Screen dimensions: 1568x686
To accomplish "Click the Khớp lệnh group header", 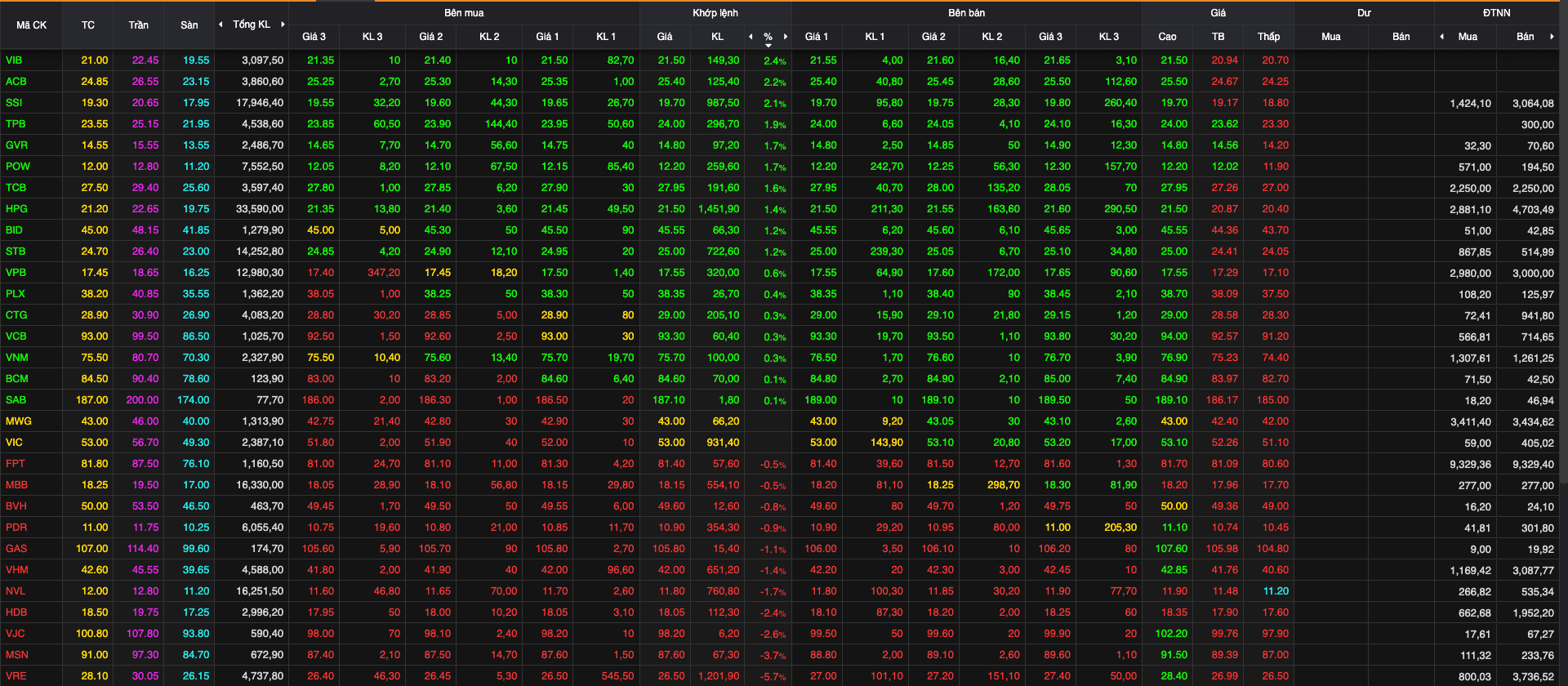I will coord(715,13).
